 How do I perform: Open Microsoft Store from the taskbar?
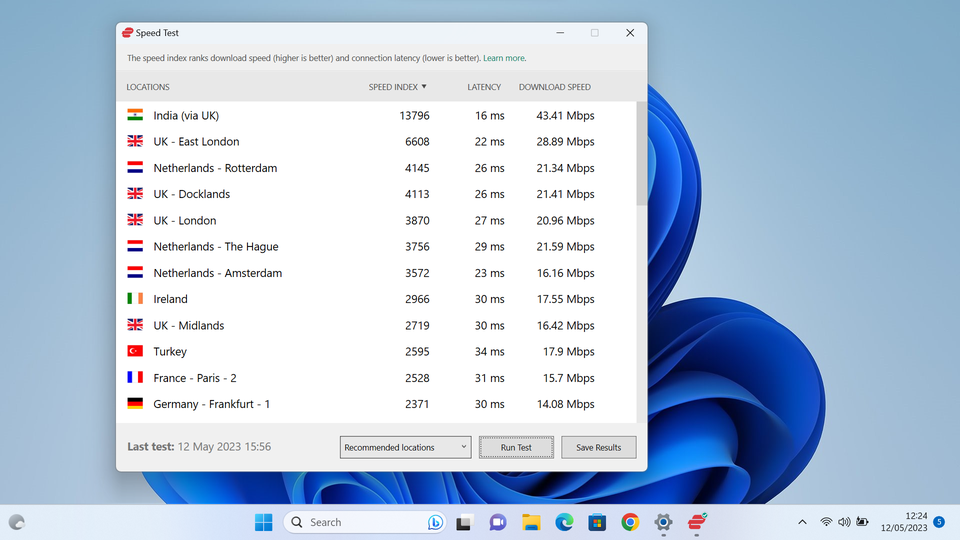(x=597, y=522)
